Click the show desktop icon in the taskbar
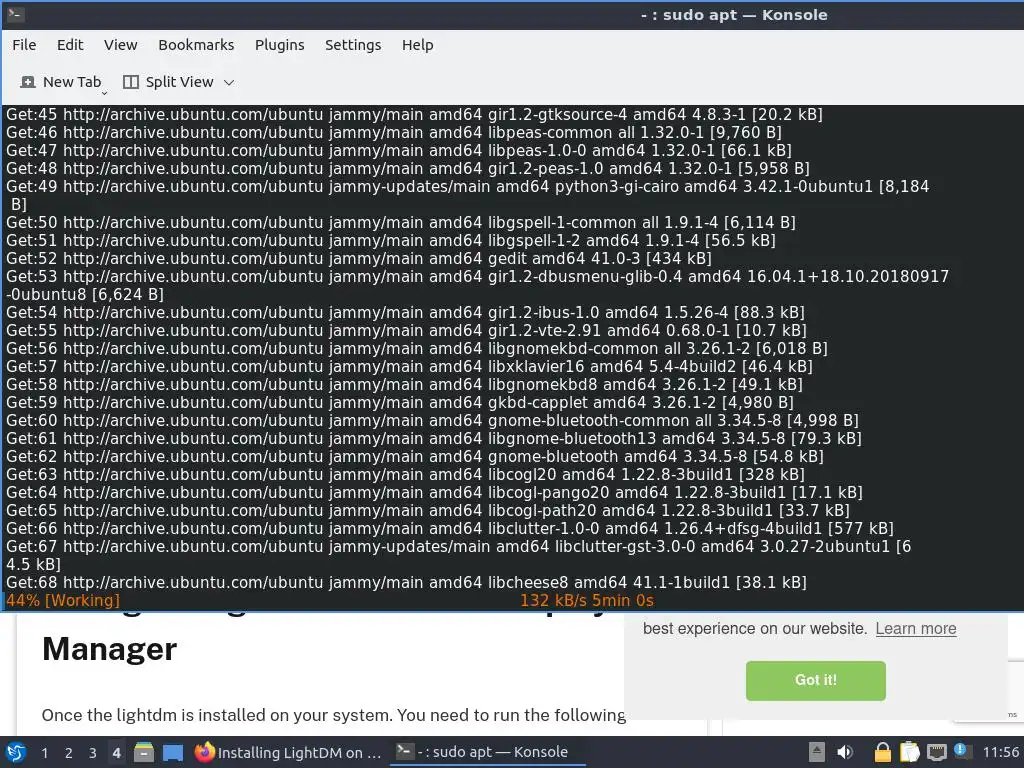1024x768 pixels. point(173,752)
